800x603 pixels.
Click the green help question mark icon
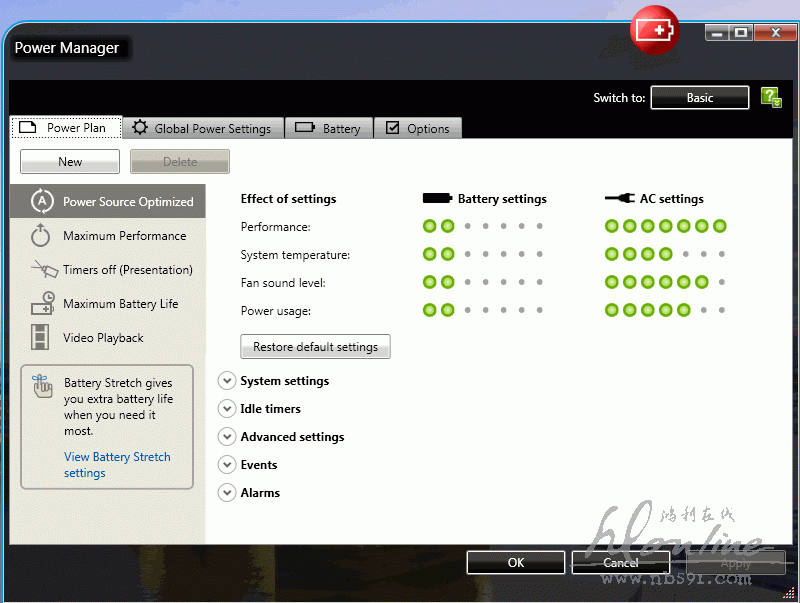pos(770,97)
